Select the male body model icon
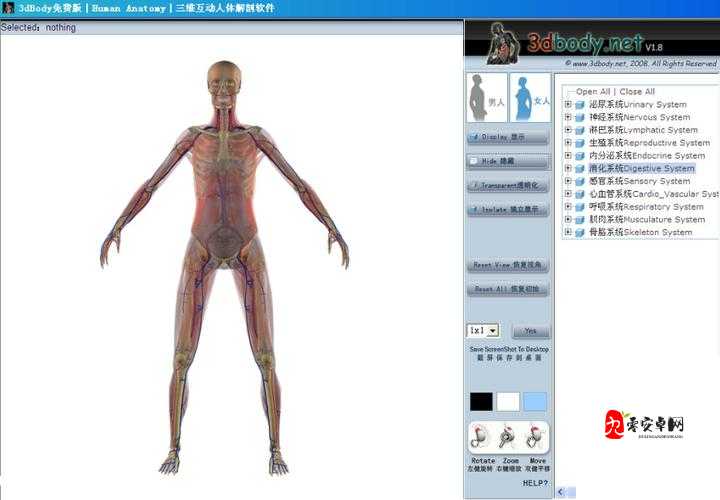The height and width of the screenshot is (500, 720). (x=487, y=97)
